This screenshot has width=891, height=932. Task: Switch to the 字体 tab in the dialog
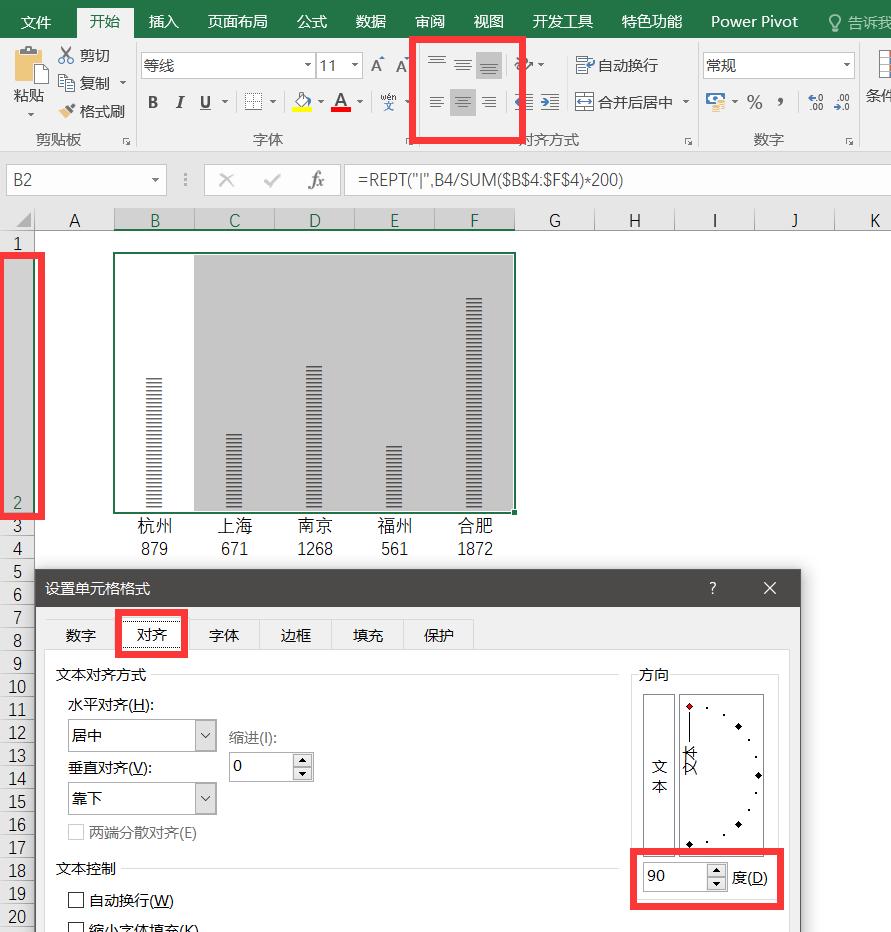224,634
